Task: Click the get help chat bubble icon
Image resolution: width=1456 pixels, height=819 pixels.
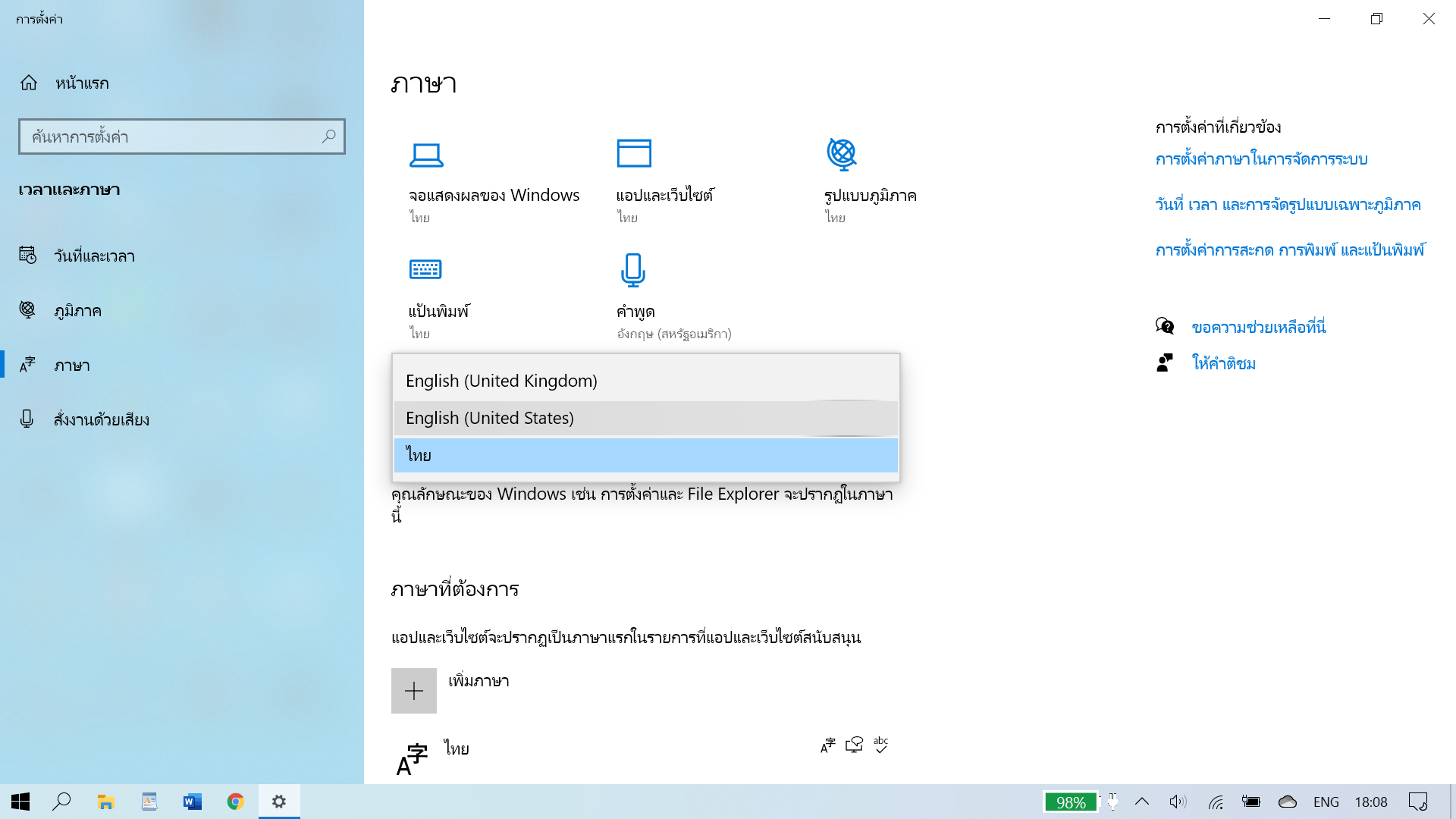Action: coord(1165,327)
